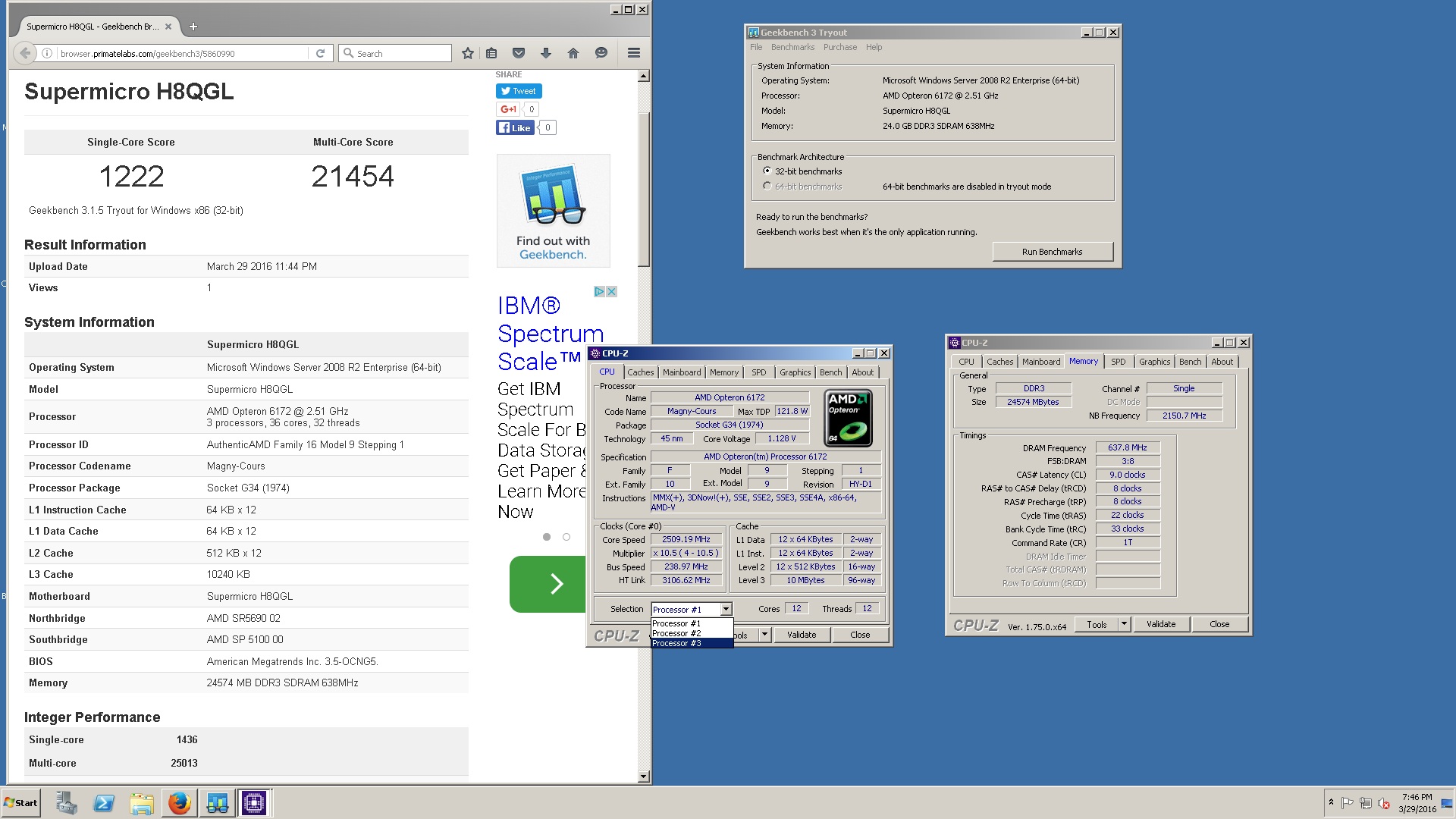Open Tools dropdown arrow in front CPU-Z

(x=764, y=635)
